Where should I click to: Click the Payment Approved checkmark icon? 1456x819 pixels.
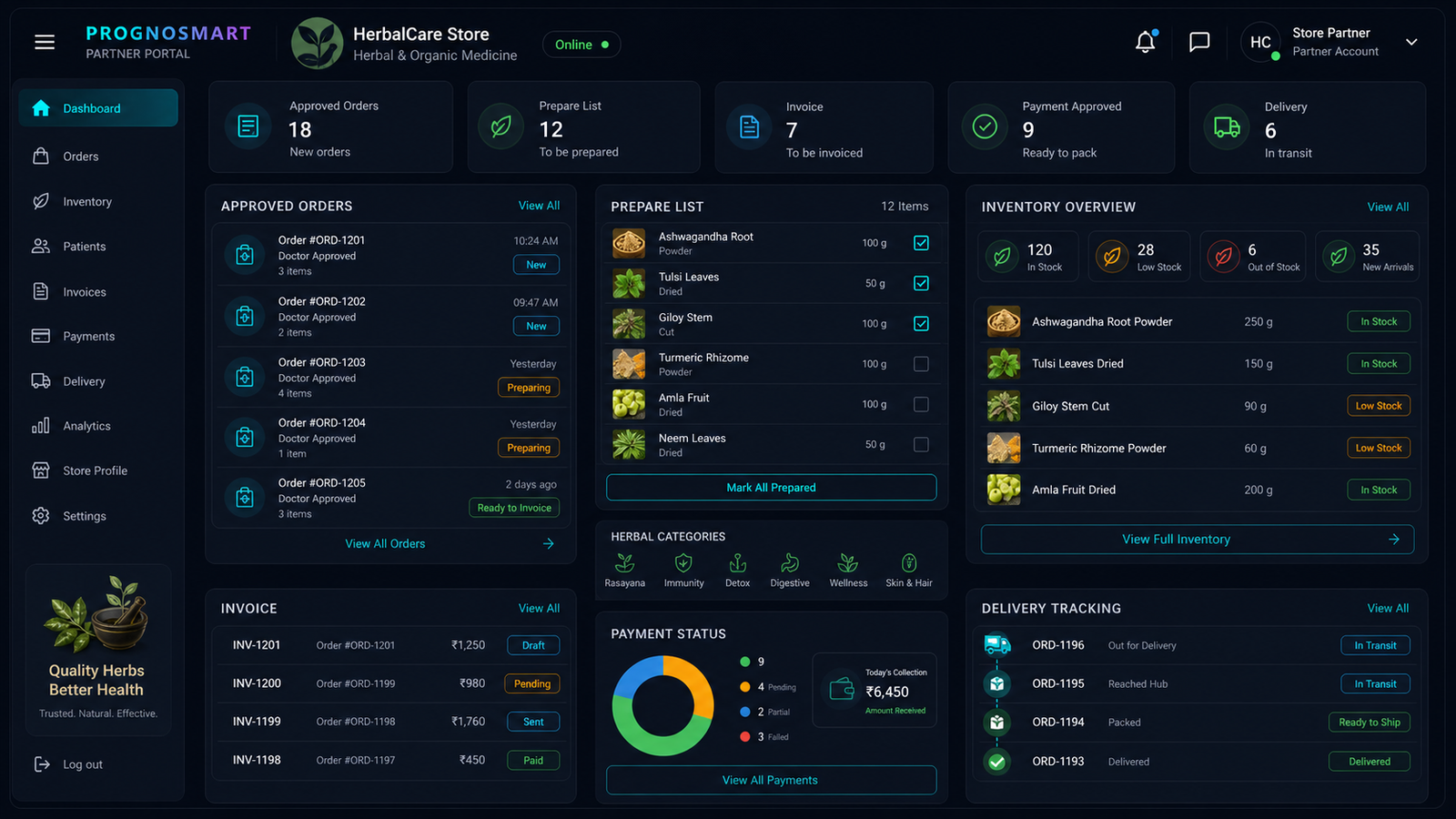click(x=985, y=126)
